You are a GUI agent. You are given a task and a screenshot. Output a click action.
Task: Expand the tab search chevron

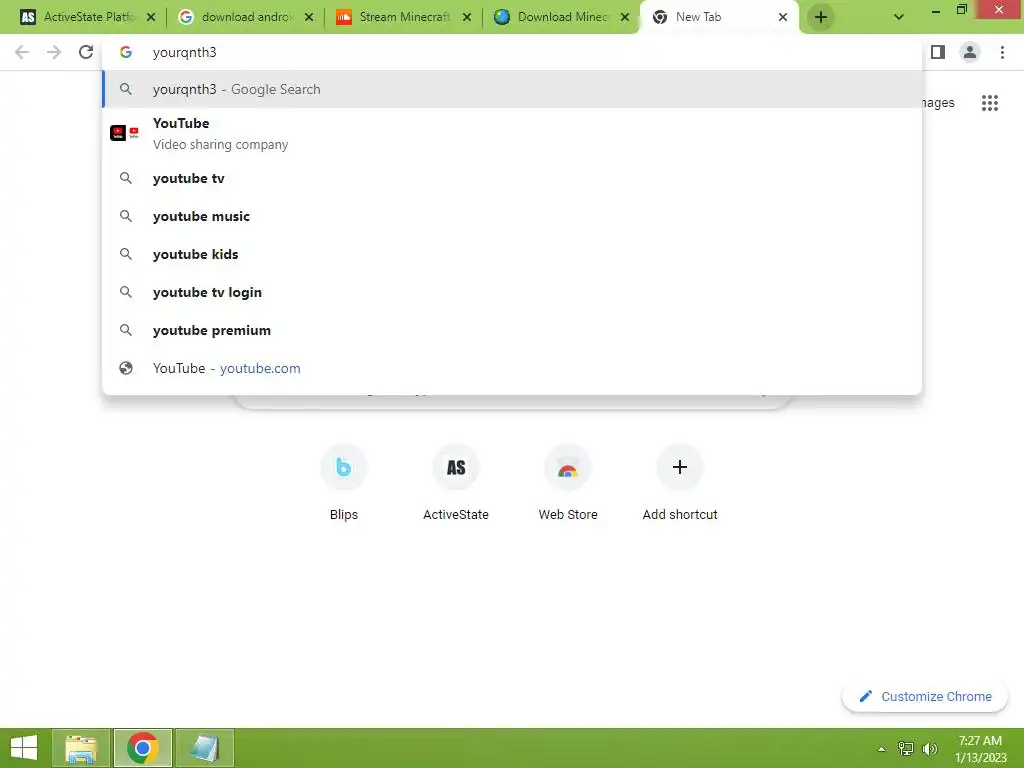click(x=899, y=17)
